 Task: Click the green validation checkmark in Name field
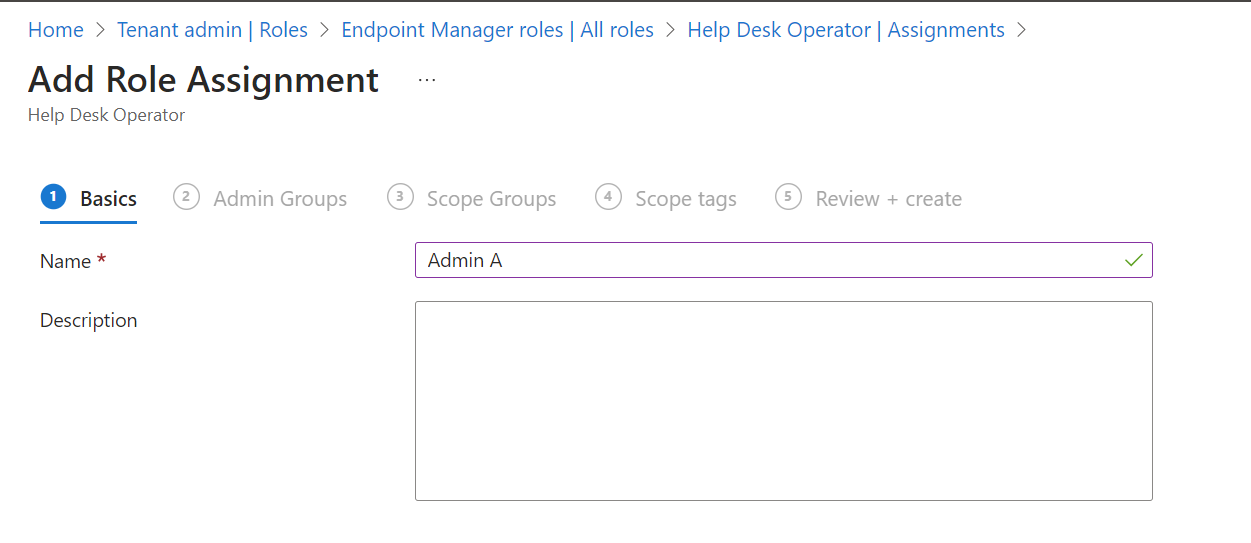[x=1133, y=260]
